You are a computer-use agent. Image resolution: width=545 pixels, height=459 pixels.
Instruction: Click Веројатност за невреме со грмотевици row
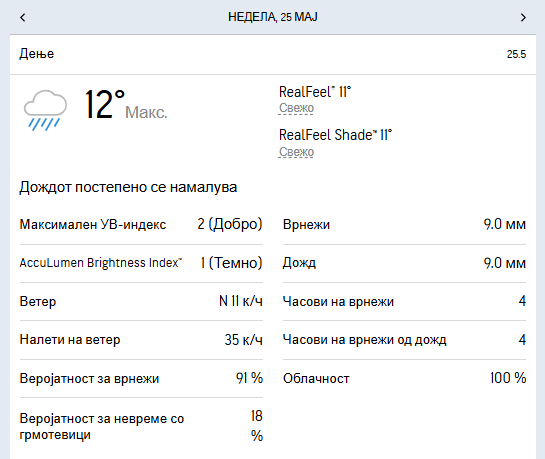coord(141,426)
